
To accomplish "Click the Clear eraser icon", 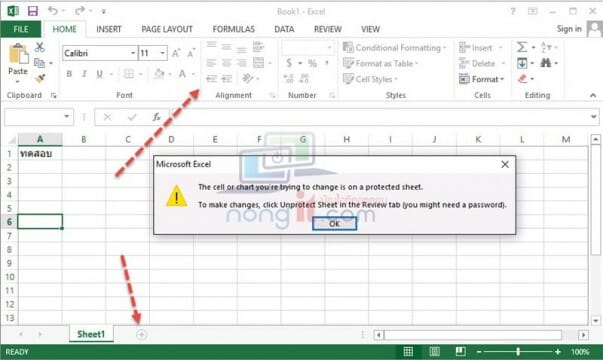I will click(522, 79).
